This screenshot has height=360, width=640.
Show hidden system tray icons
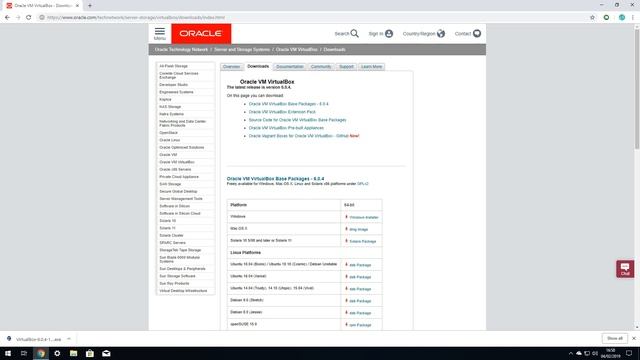[x=570, y=353]
